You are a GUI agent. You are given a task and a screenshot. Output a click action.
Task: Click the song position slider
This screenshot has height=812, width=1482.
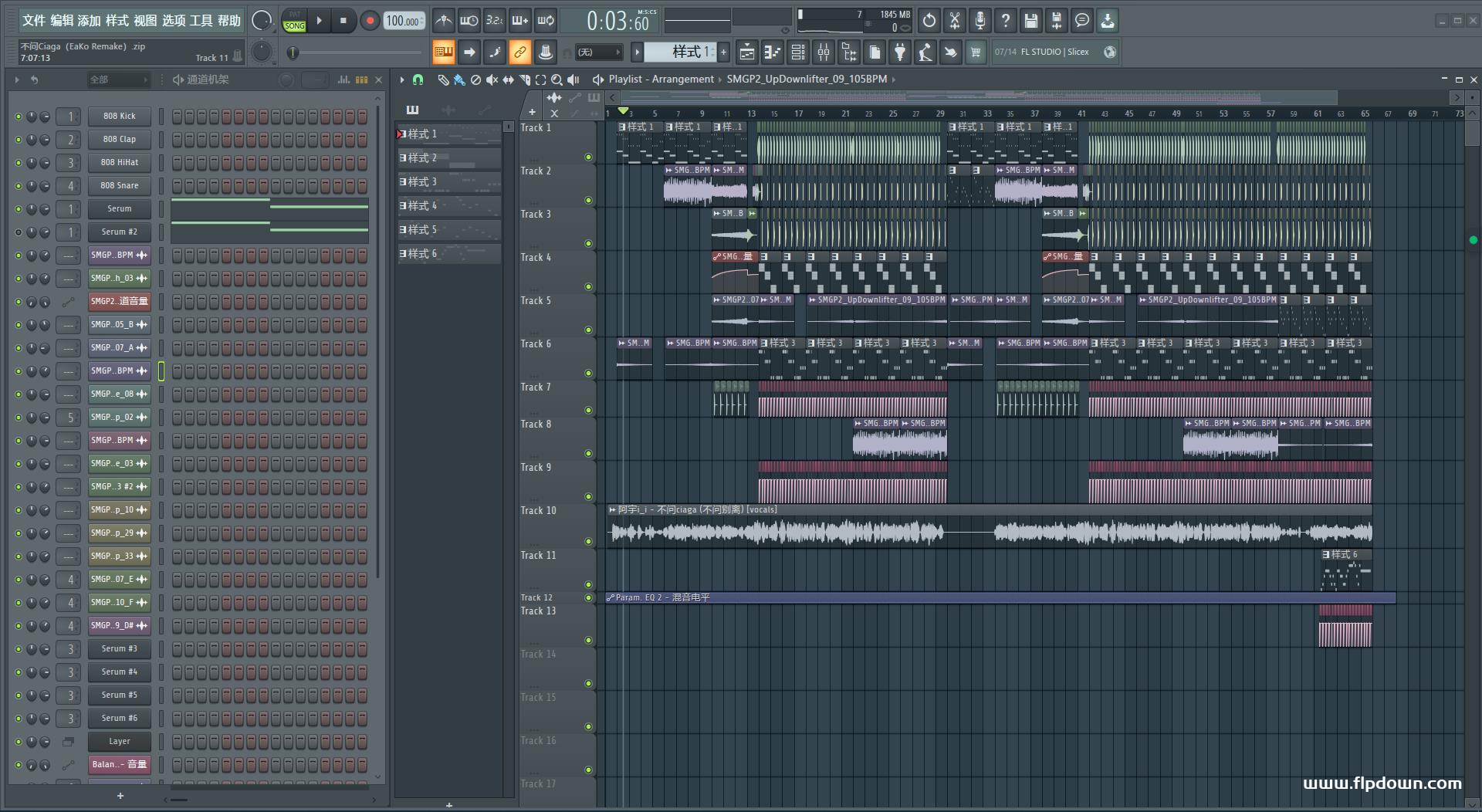click(354, 52)
